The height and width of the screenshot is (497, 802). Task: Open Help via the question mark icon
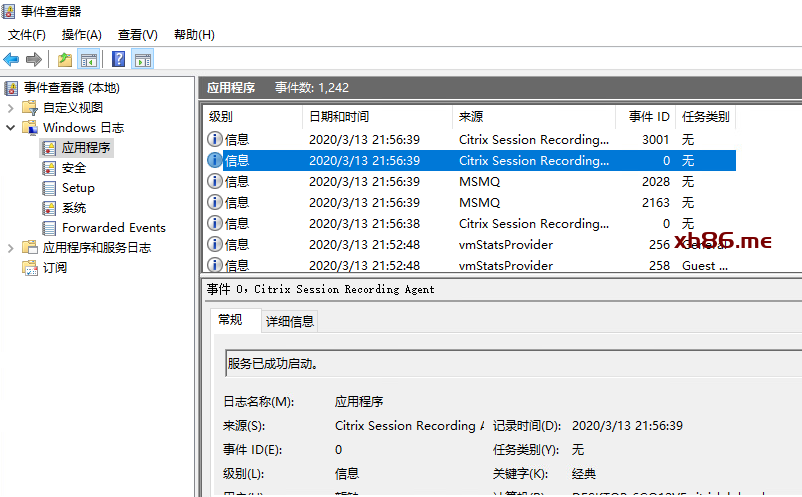click(119, 59)
